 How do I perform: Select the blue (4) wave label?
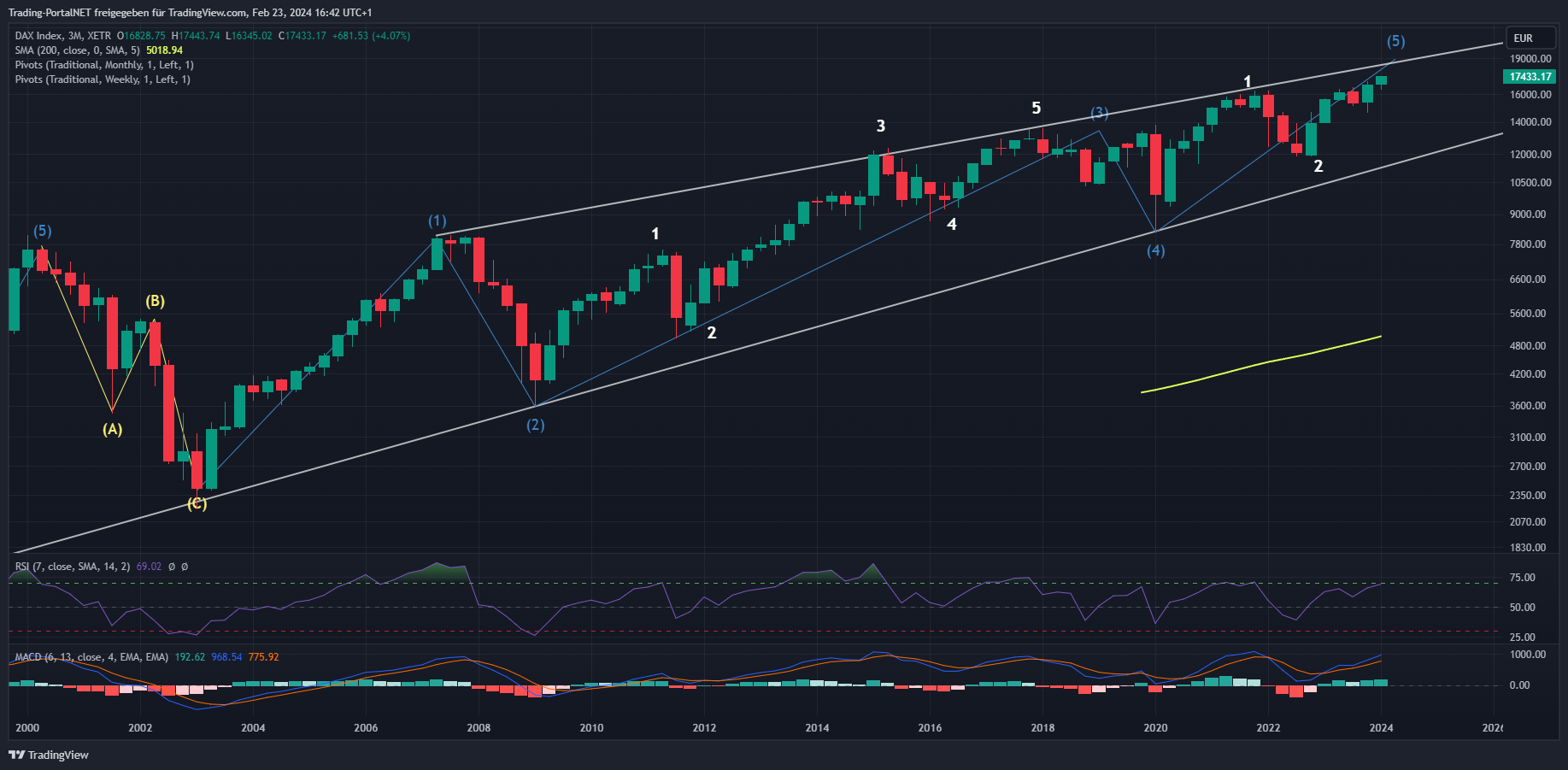(x=1156, y=250)
